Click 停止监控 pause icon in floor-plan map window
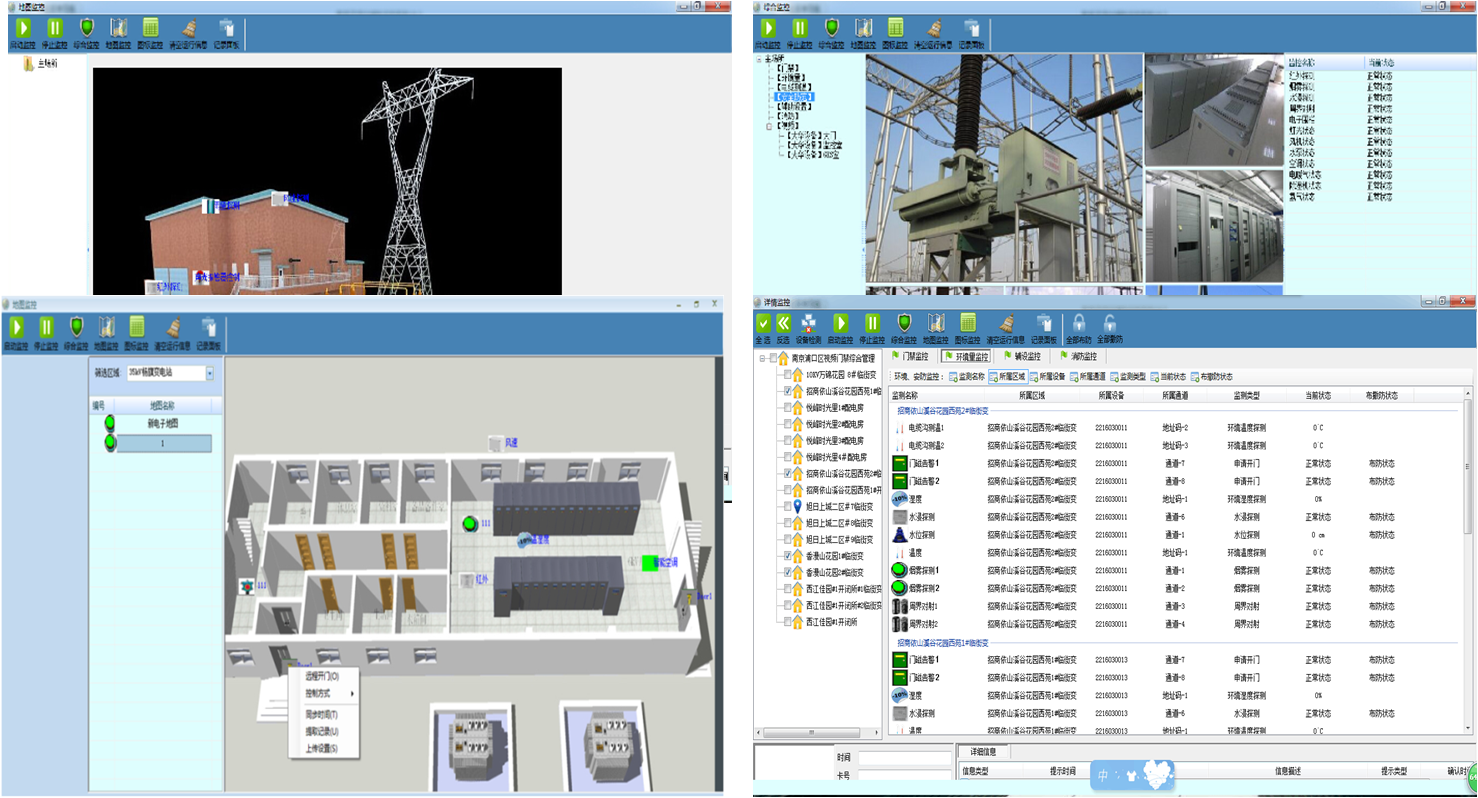This screenshot has width=1478, height=798. [47, 327]
